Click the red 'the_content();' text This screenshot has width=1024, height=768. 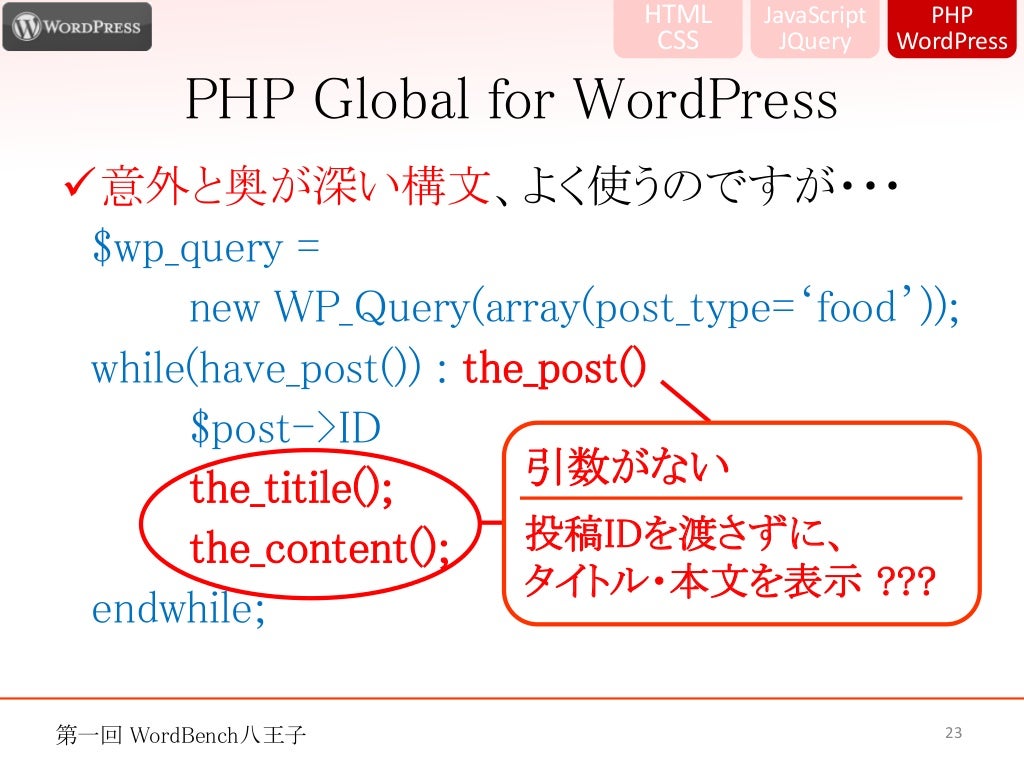click(319, 548)
